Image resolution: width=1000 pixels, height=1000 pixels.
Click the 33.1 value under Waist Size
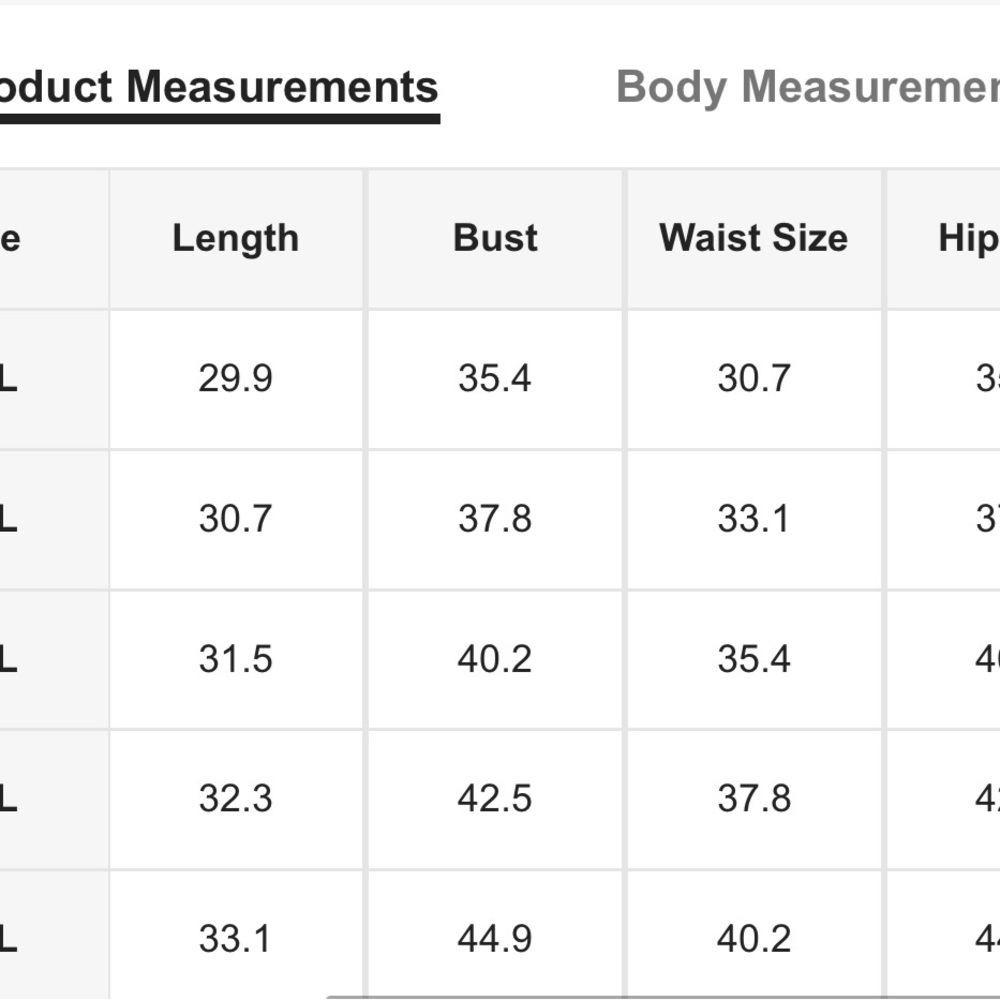(x=753, y=519)
